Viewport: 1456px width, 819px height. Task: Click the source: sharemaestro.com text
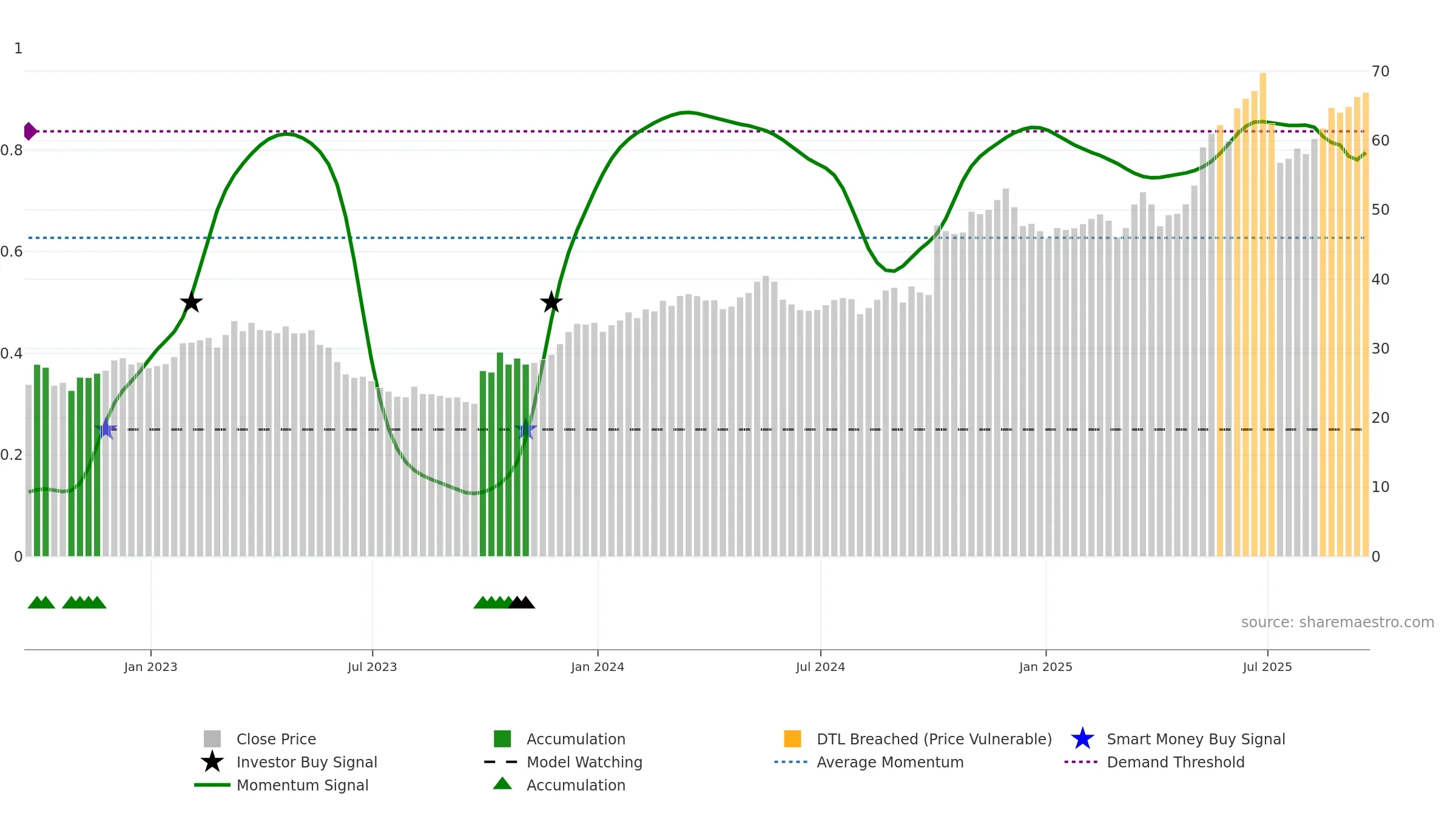pyautogui.click(x=1338, y=622)
